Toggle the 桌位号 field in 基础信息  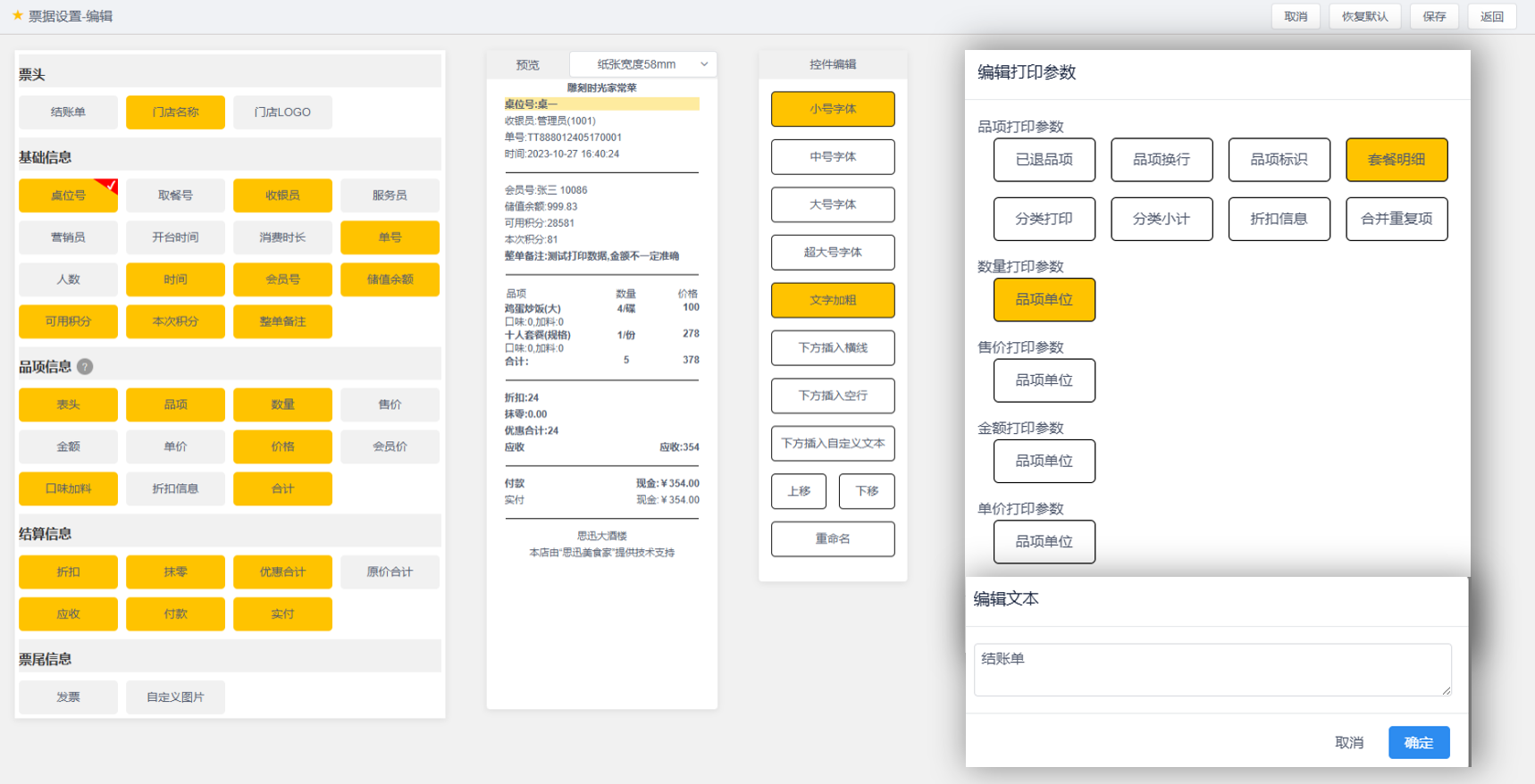click(68, 196)
